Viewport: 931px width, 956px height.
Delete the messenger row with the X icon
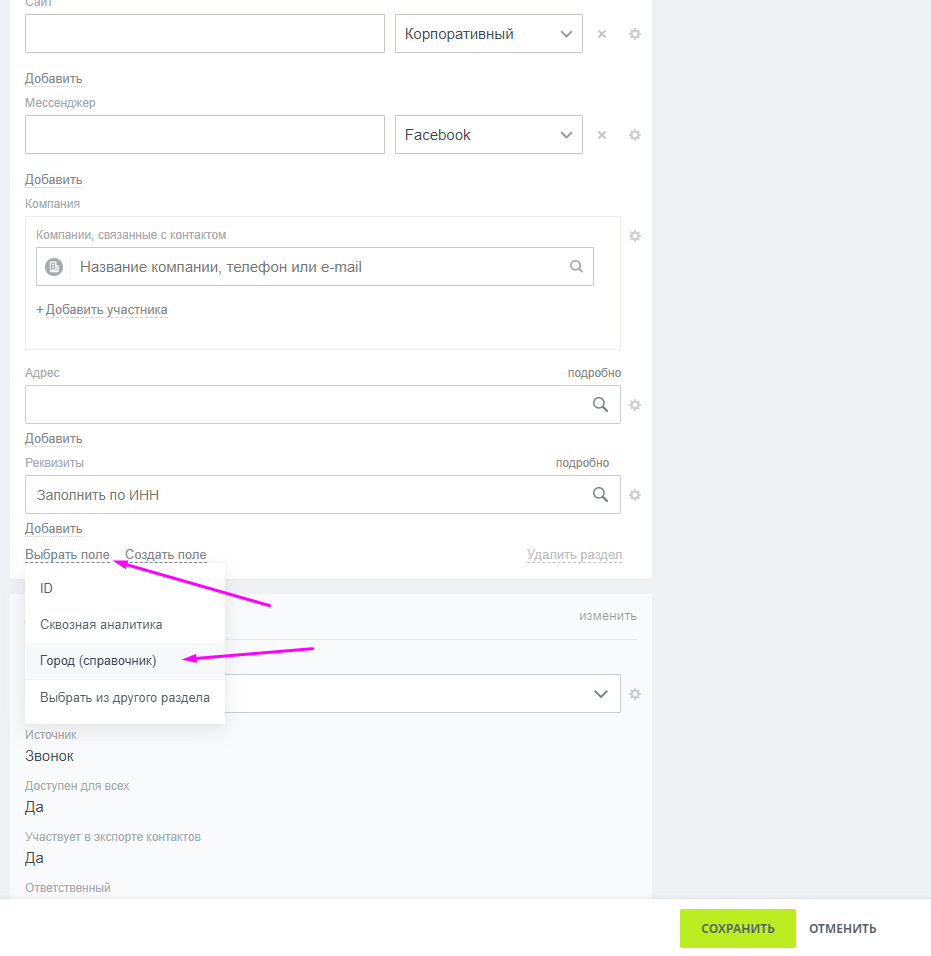pyautogui.click(x=602, y=135)
